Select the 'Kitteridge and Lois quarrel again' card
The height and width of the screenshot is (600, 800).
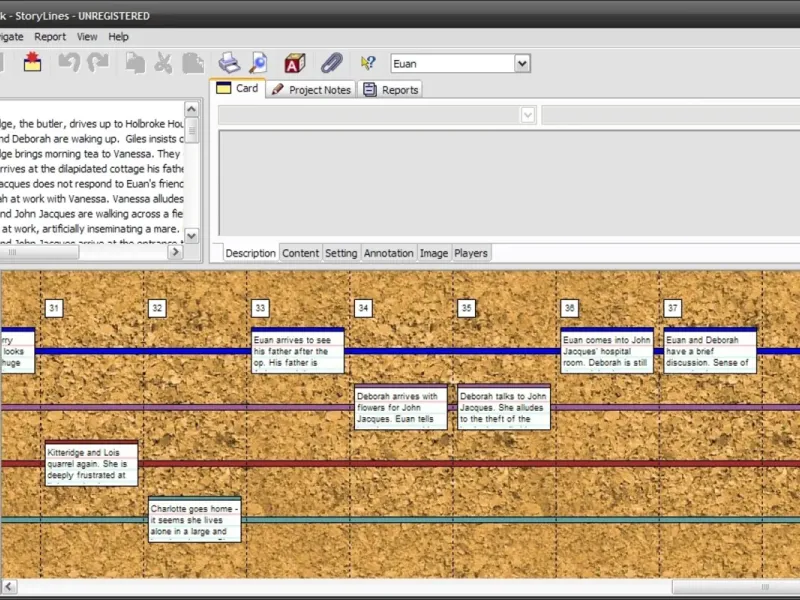click(91, 464)
